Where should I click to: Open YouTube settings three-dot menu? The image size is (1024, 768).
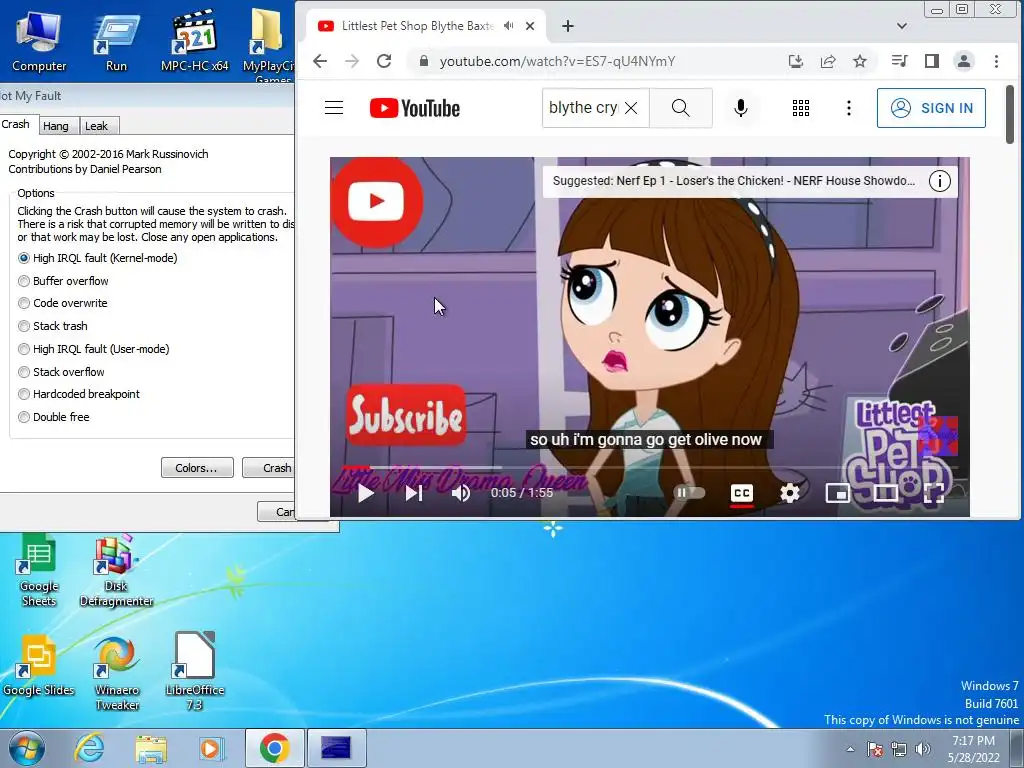coord(848,108)
